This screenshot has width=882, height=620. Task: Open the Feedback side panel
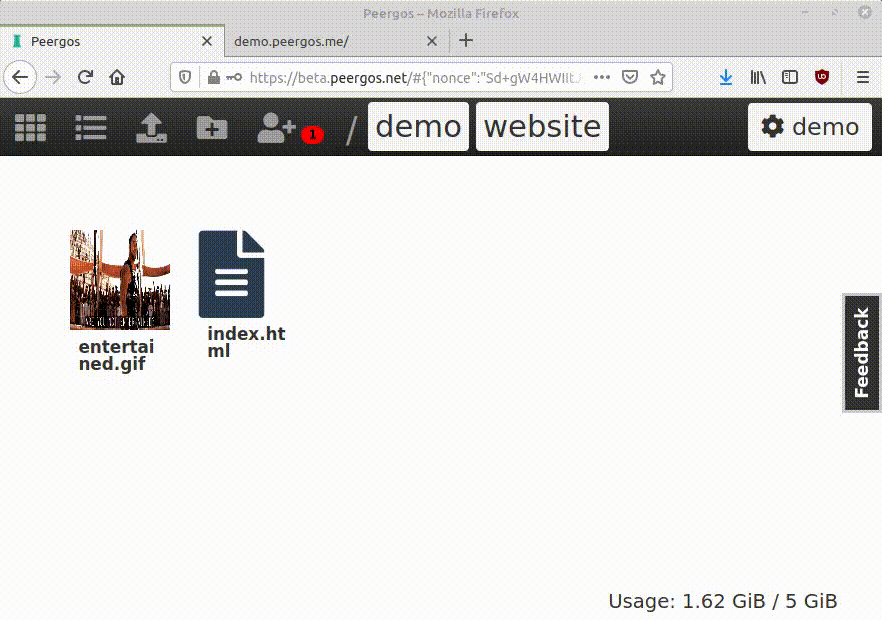click(861, 353)
